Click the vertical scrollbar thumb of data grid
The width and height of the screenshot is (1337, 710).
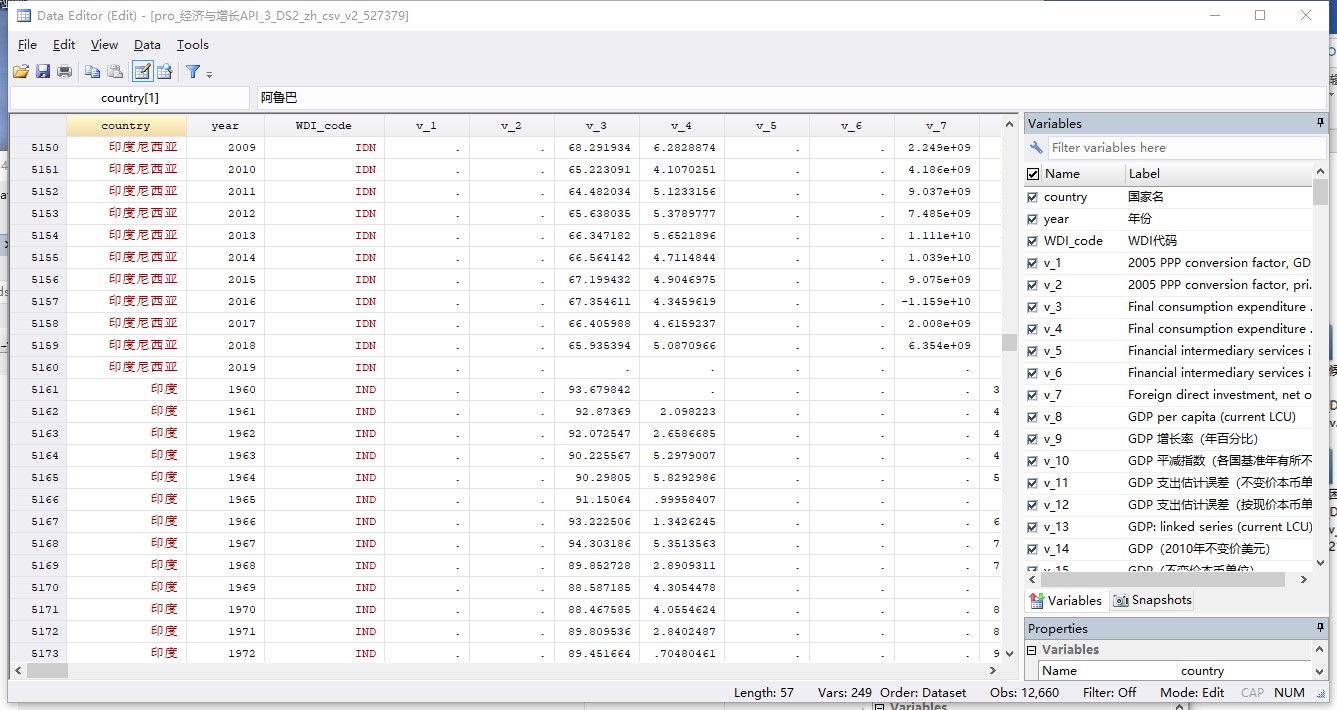coord(1009,343)
